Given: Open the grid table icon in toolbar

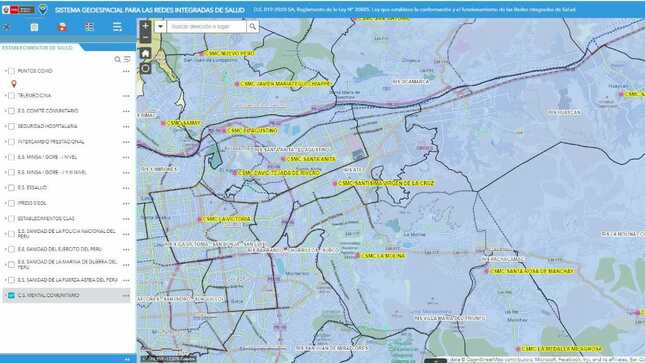Looking at the screenshot, I should coord(89,27).
